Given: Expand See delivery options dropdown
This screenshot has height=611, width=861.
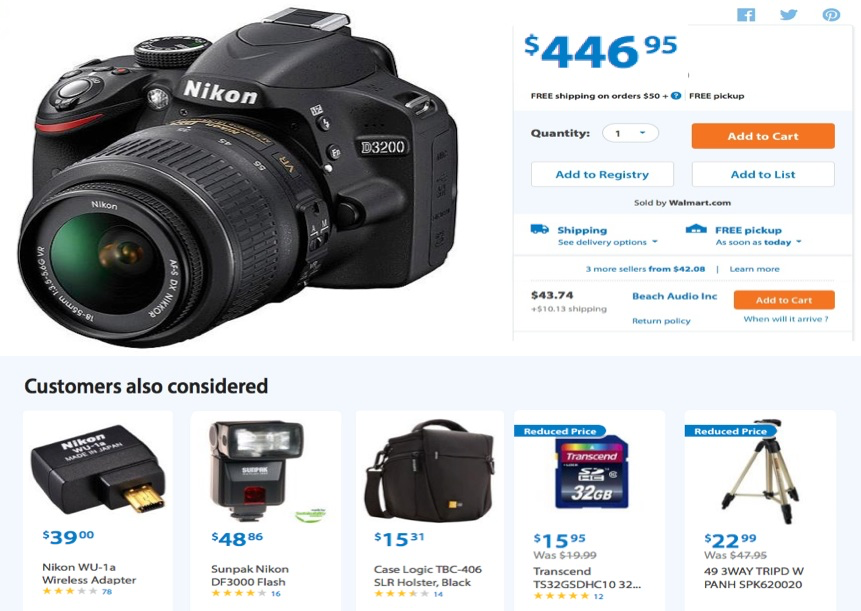Looking at the screenshot, I should click(607, 242).
